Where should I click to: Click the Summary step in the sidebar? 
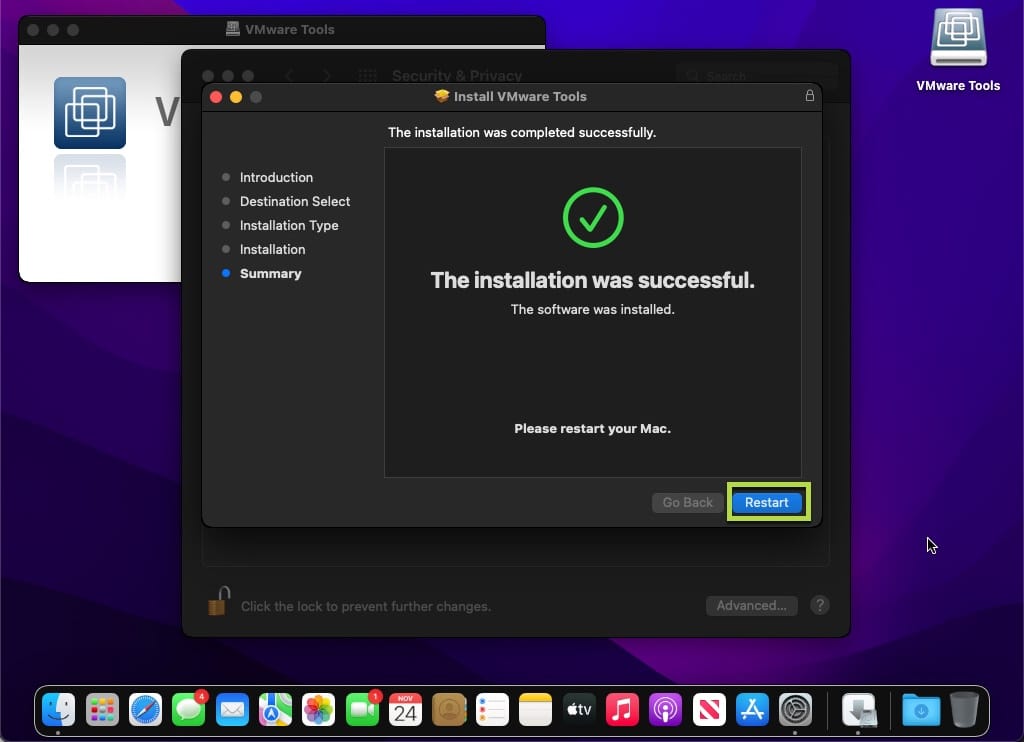click(x=270, y=274)
